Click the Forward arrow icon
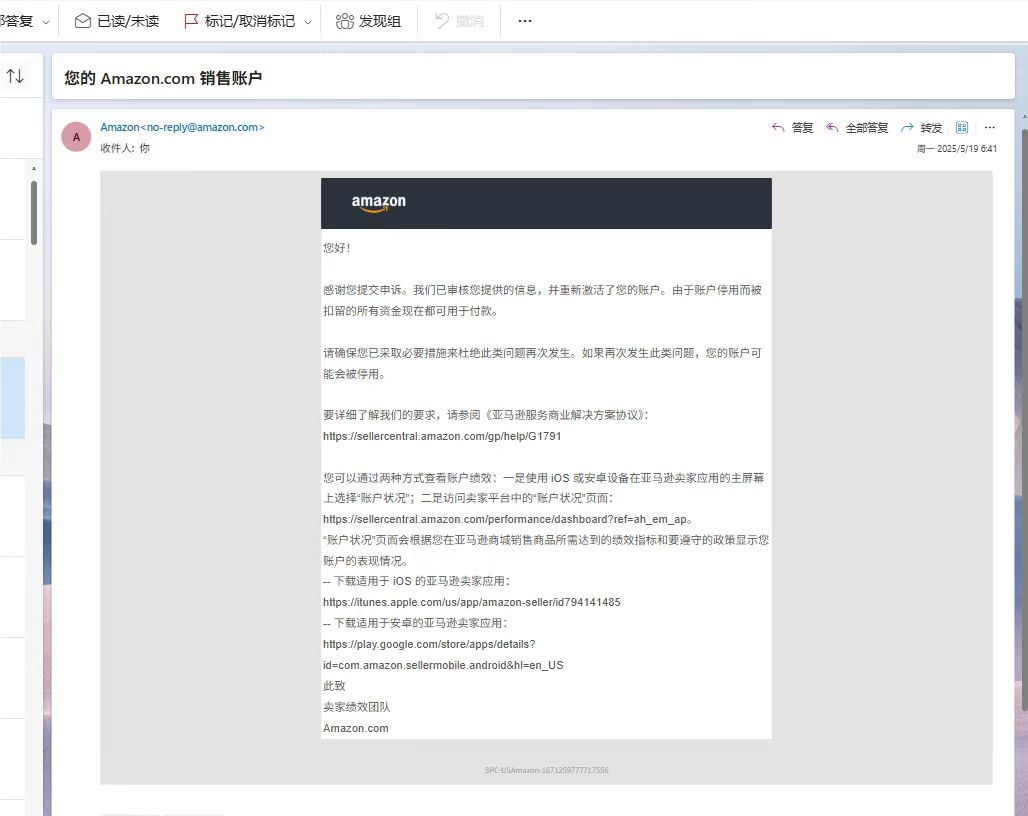This screenshot has width=1028, height=816. tap(907, 127)
